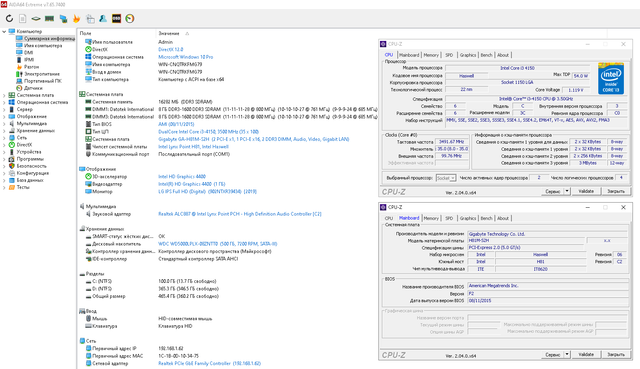Open Gigabyte GA-H81M-S2H motherboard link
This screenshot has width=640, height=369.
(x=253, y=139)
